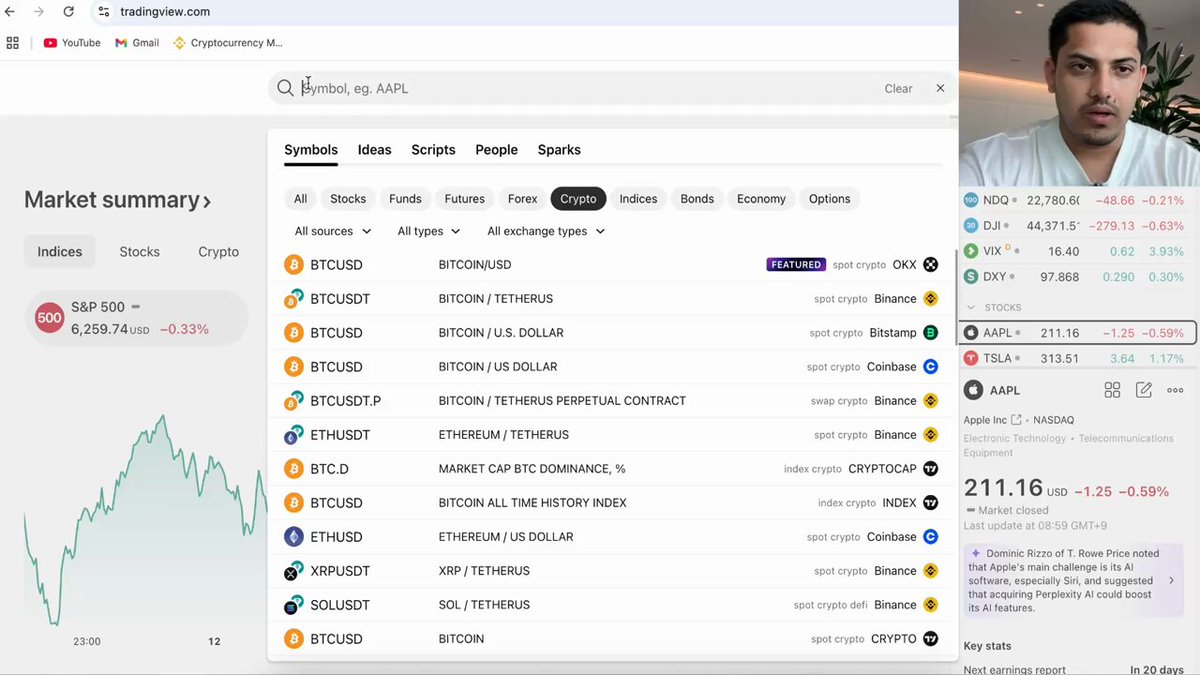Switch to the Scripts tab
Viewport: 1200px width, 675px height.
pos(433,150)
